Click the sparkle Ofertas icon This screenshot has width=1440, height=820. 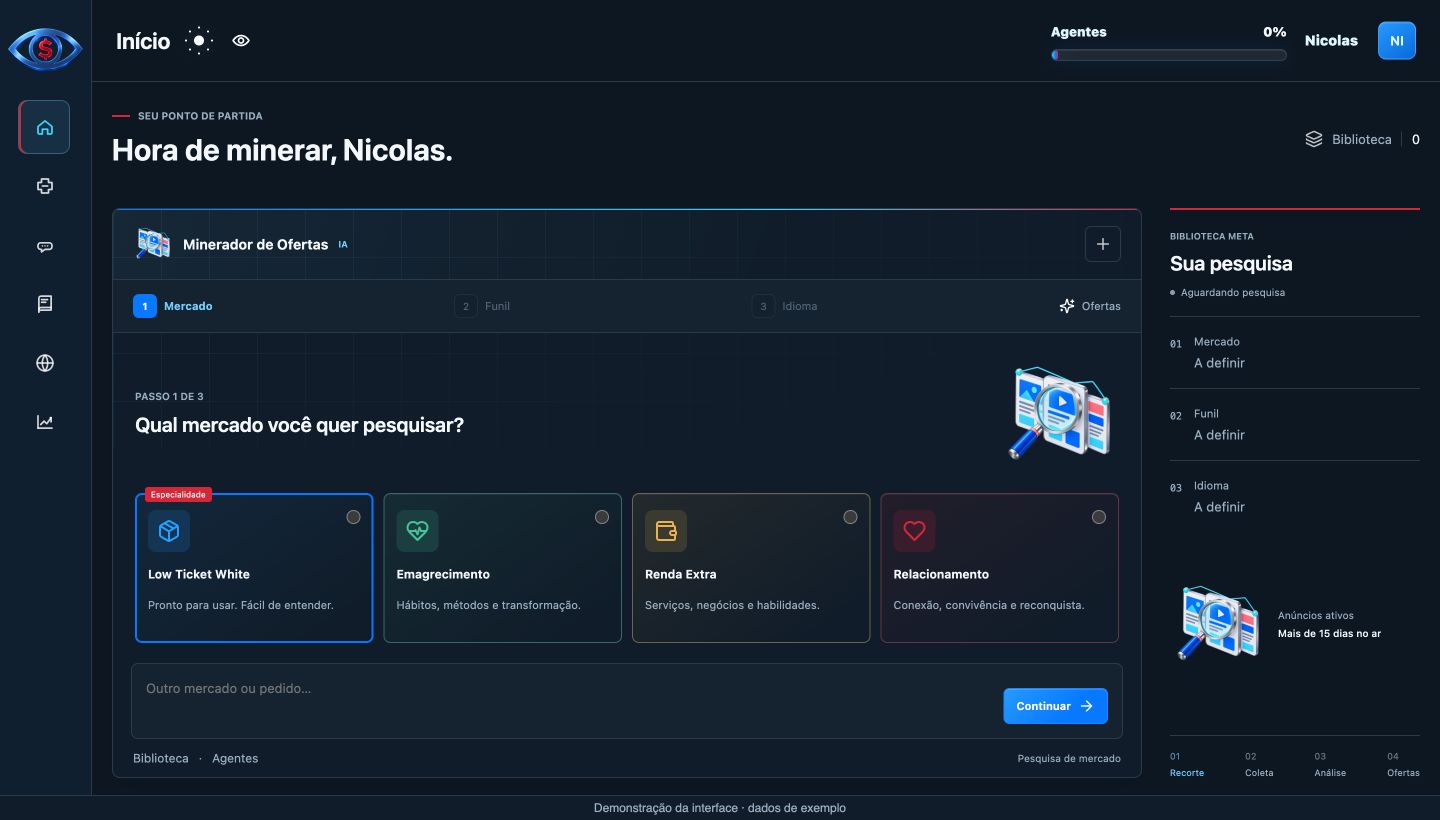coord(1067,306)
